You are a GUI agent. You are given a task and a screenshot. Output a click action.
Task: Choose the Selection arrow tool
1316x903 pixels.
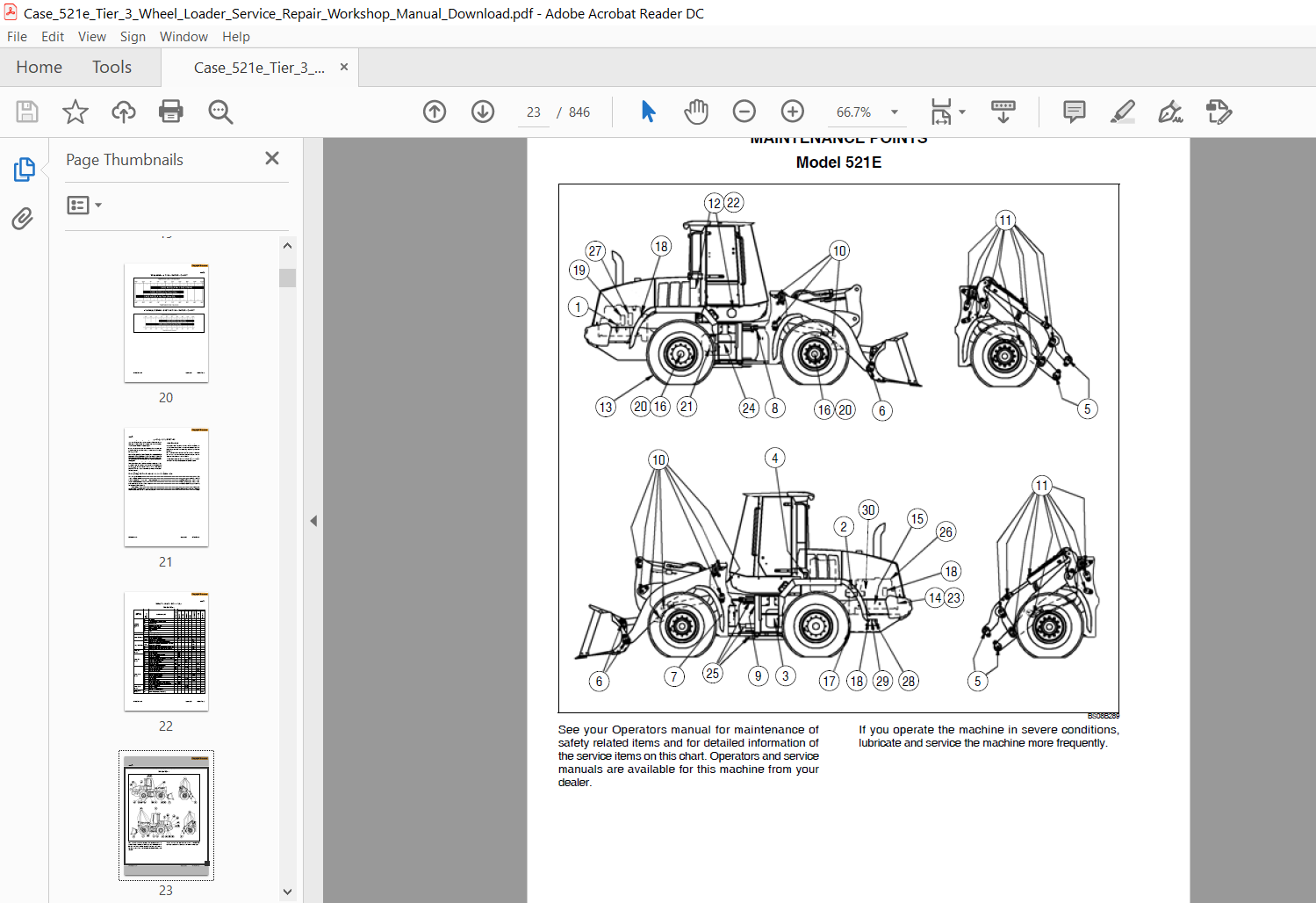648,112
